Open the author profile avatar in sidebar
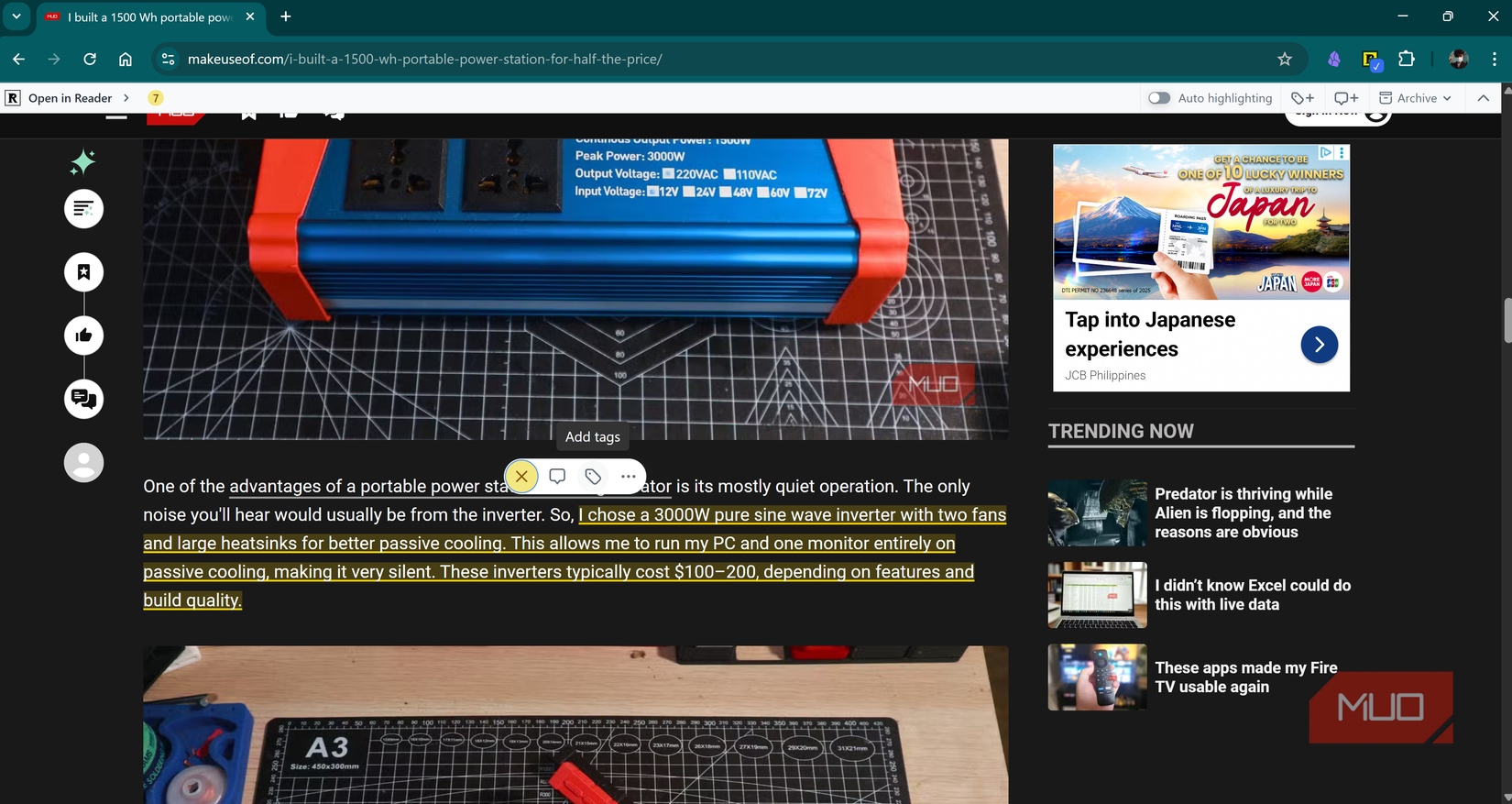The height and width of the screenshot is (804, 1512). pos(83,463)
